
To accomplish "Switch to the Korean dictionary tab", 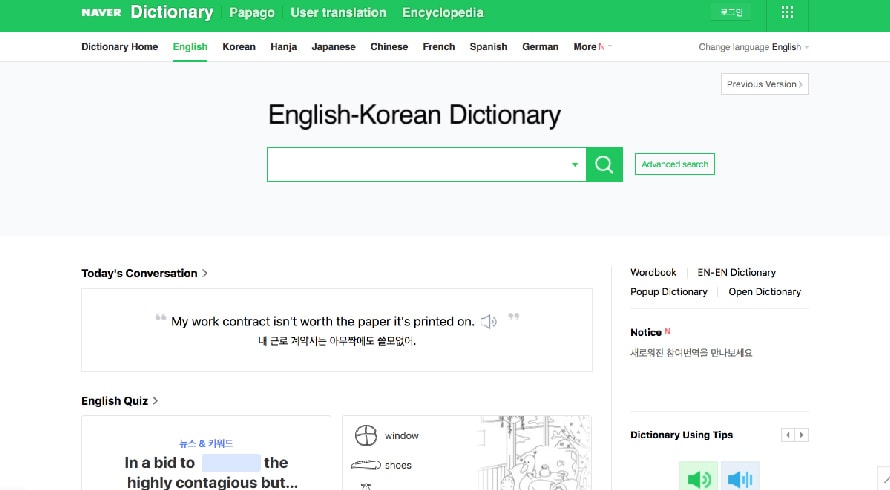I will point(239,47).
